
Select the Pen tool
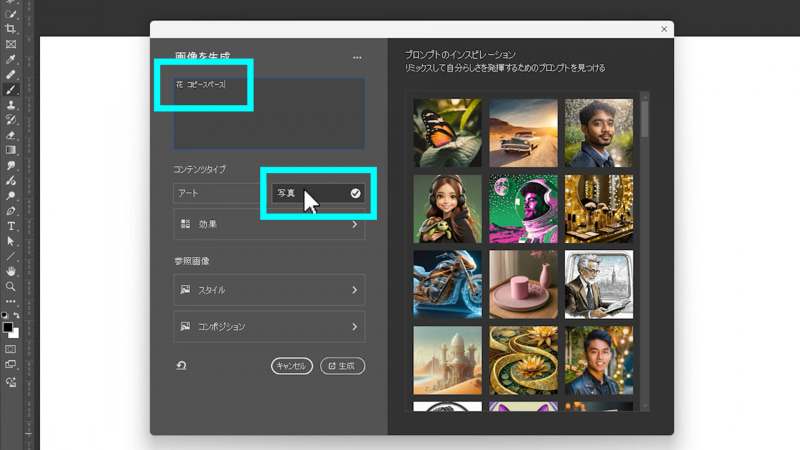coord(11,211)
